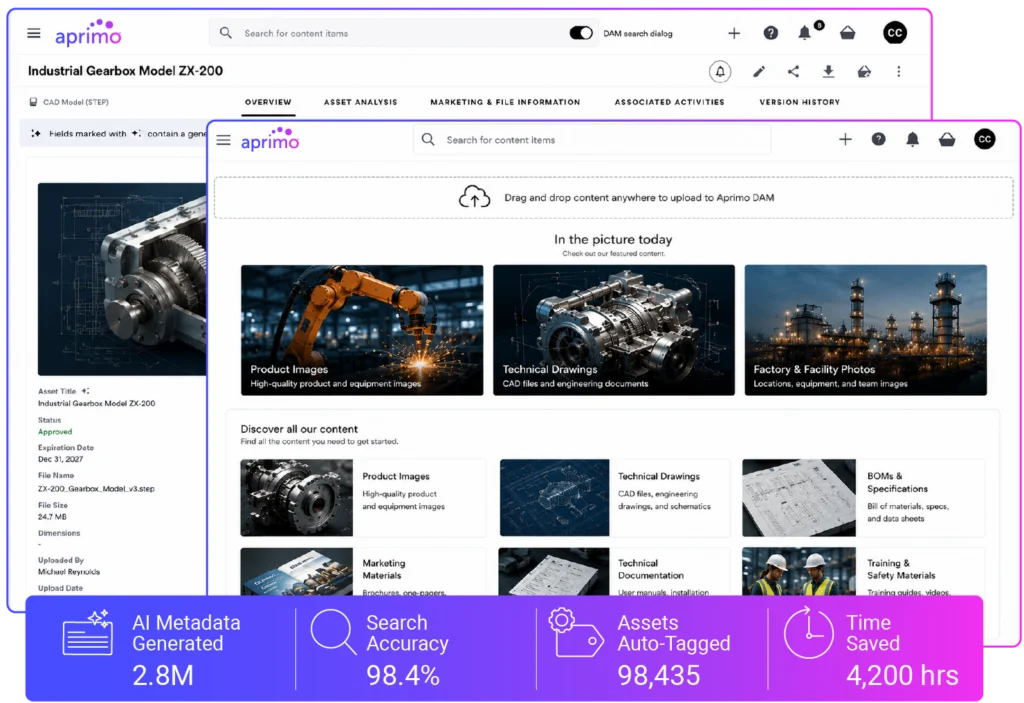Open the Associated Activities tab
This screenshot has width=1024, height=703.
point(669,102)
